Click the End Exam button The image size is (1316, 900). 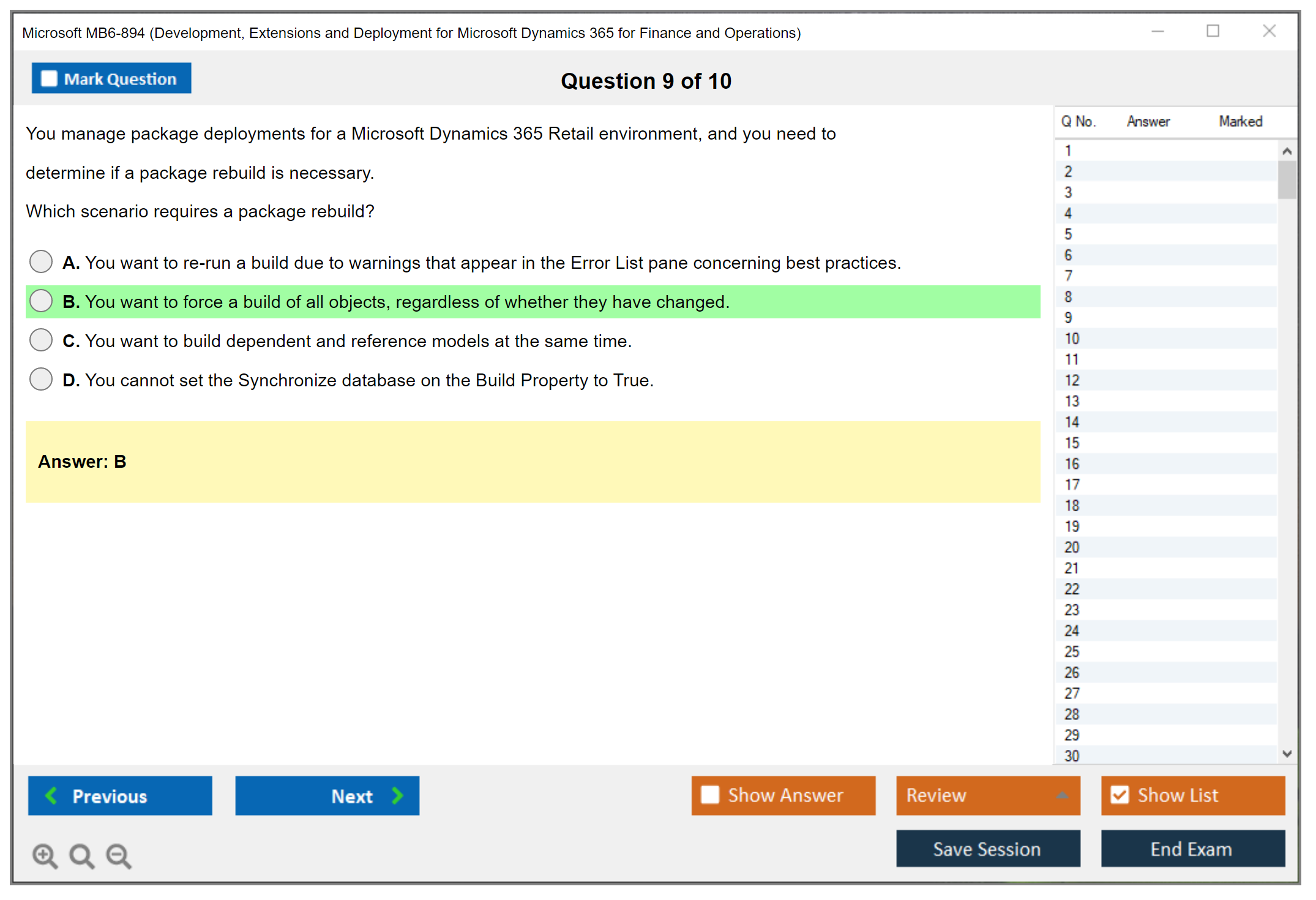pos(1192,849)
